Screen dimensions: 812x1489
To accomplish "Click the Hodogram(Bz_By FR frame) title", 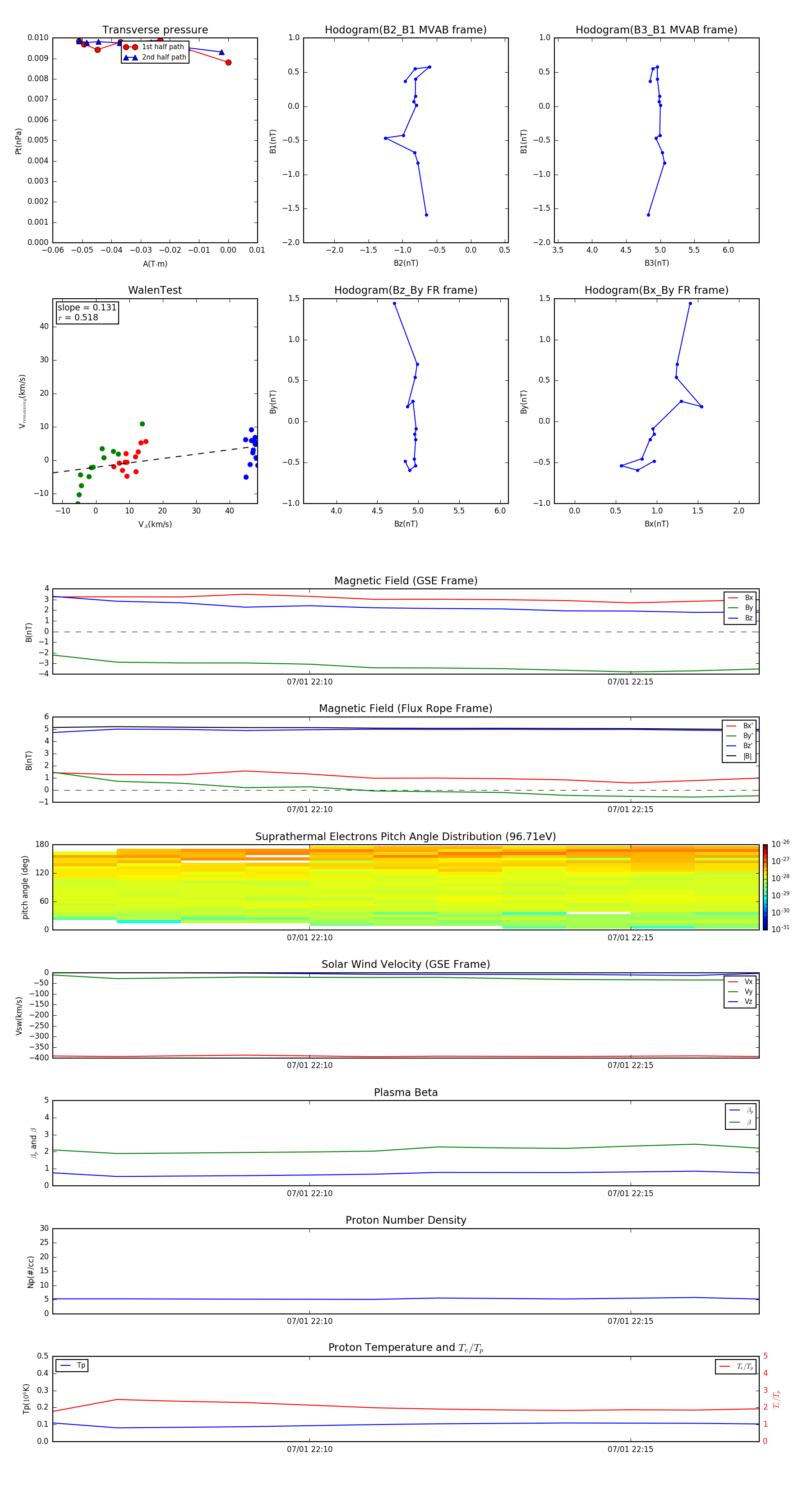I will tap(406, 290).
